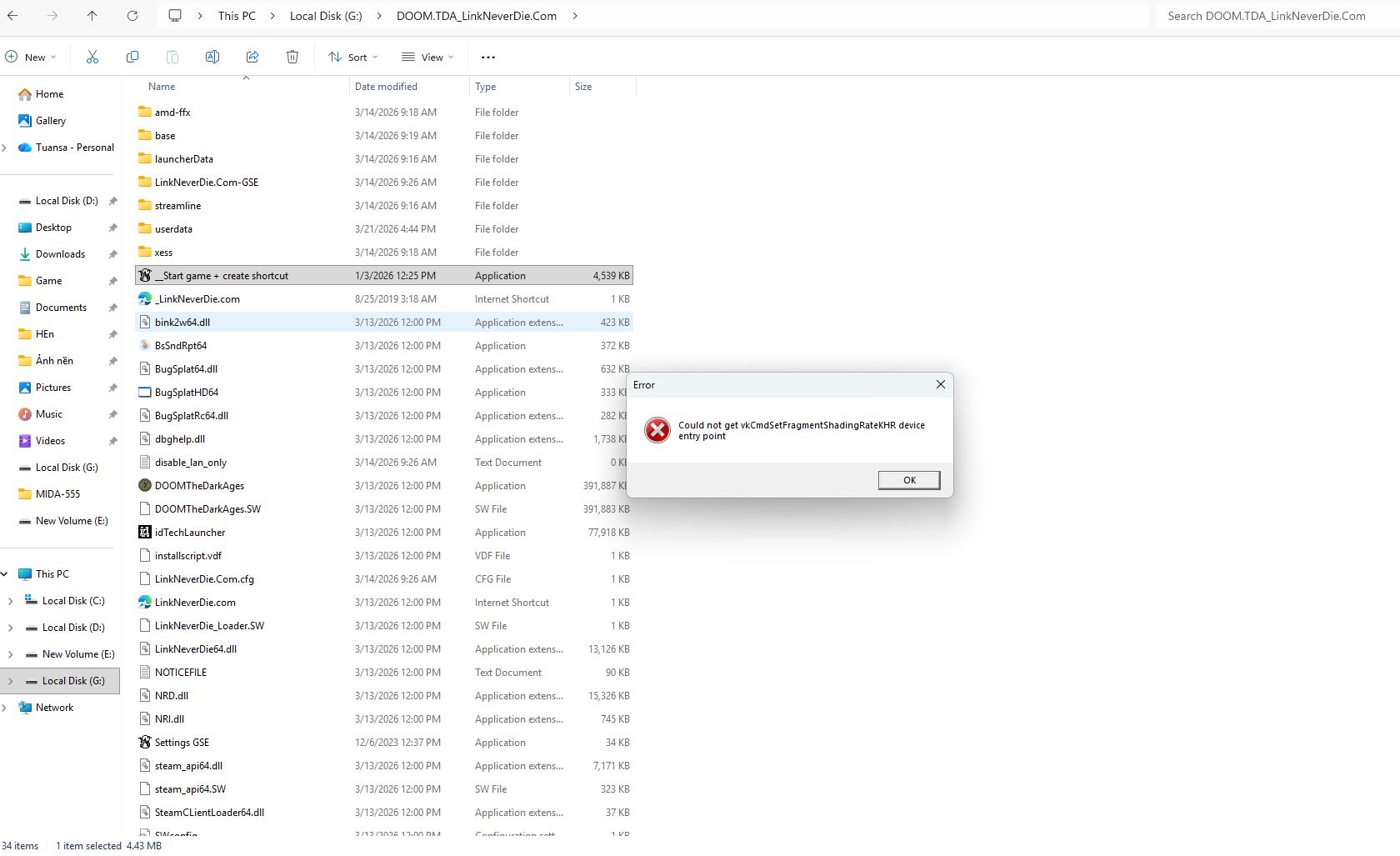Click the Delete trash can icon

pos(292,57)
